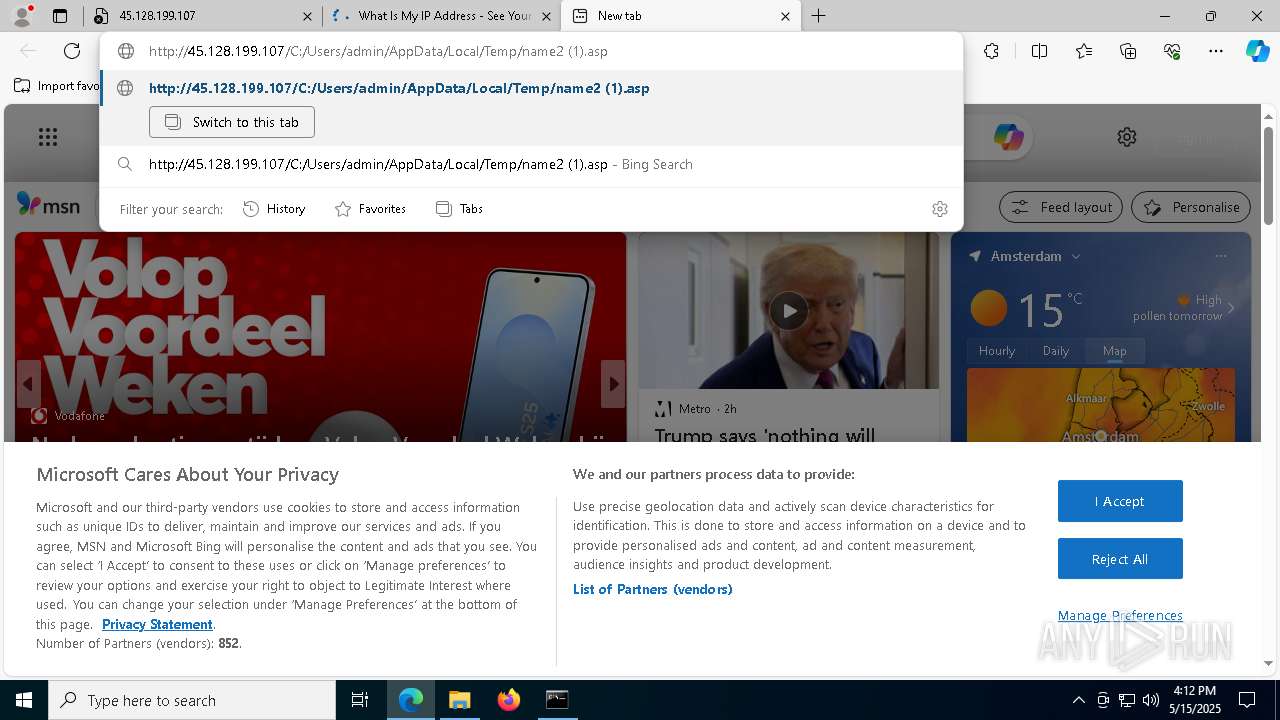Open the Feed layout button
Viewport: 1280px width, 720px height.
tap(1062, 207)
